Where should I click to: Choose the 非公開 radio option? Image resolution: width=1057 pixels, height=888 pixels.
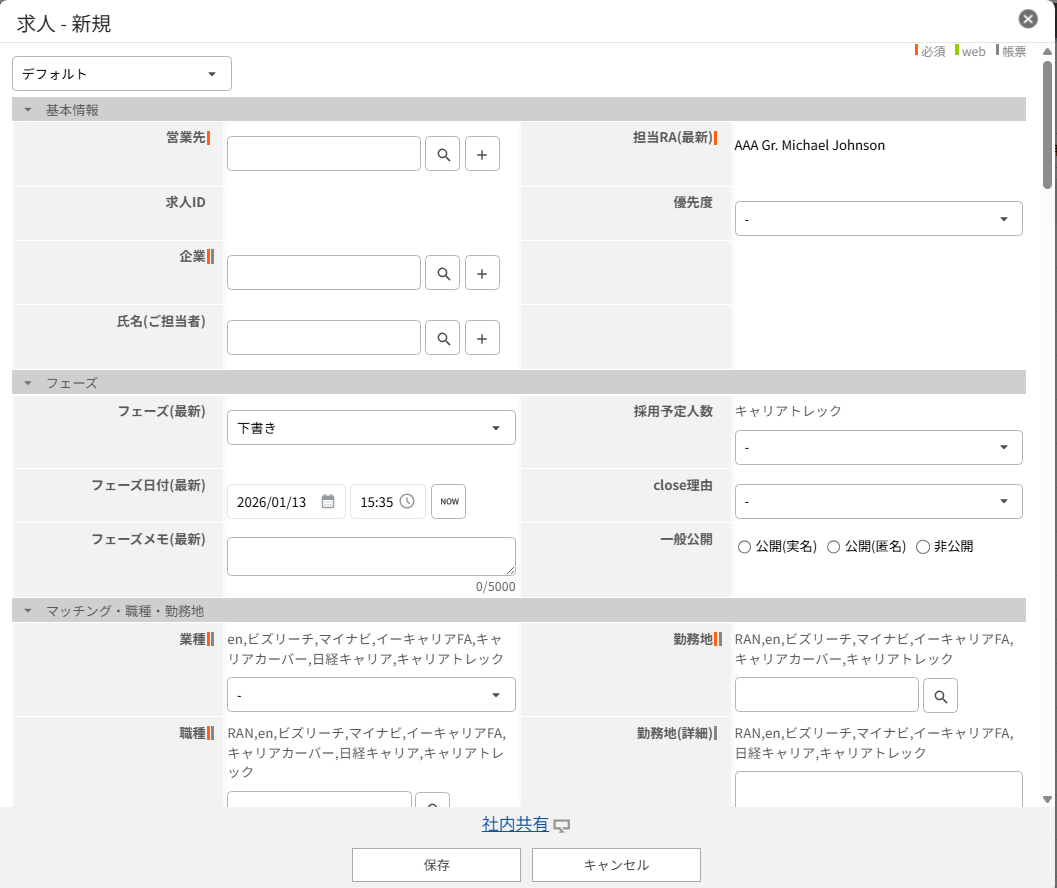pos(923,547)
